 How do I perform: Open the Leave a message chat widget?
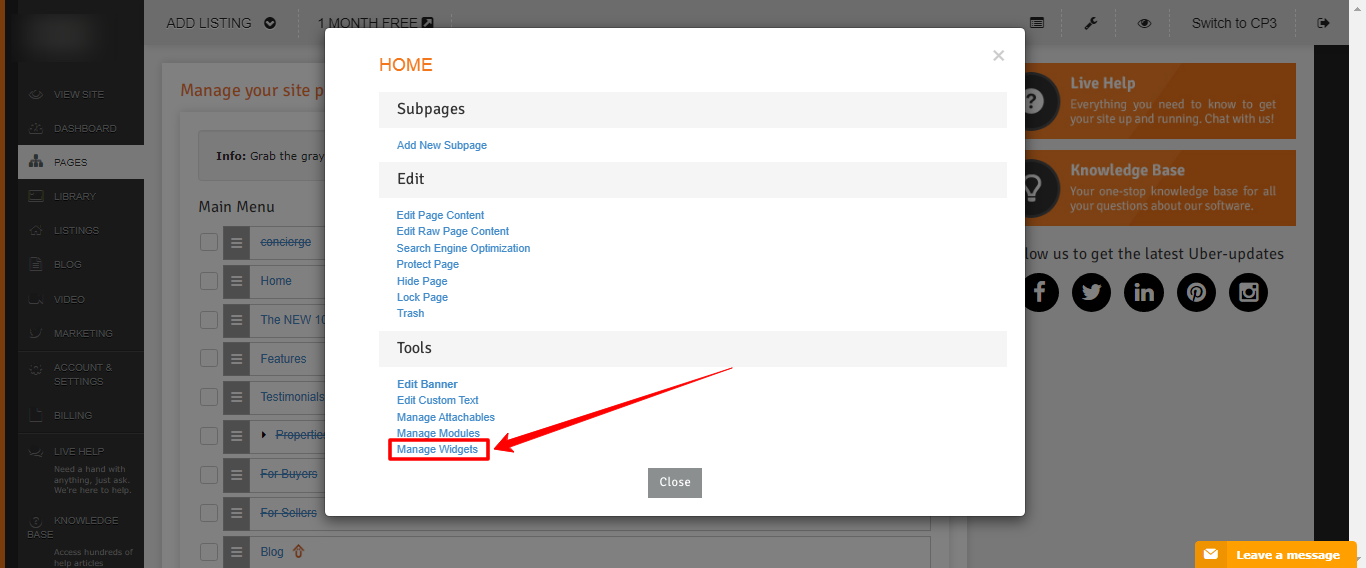(x=1276, y=555)
